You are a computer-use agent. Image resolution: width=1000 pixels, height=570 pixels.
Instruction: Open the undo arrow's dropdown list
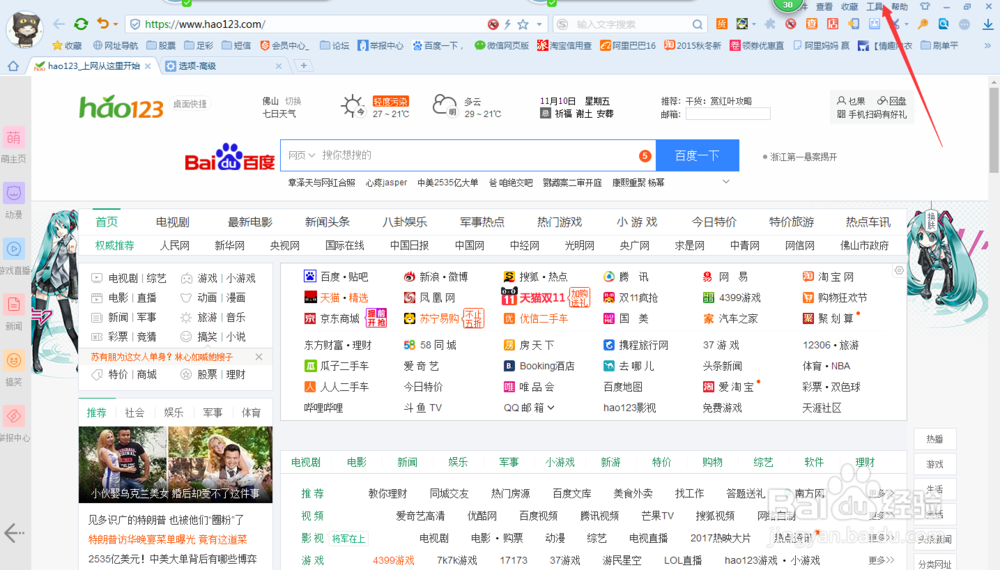[x=115, y=24]
